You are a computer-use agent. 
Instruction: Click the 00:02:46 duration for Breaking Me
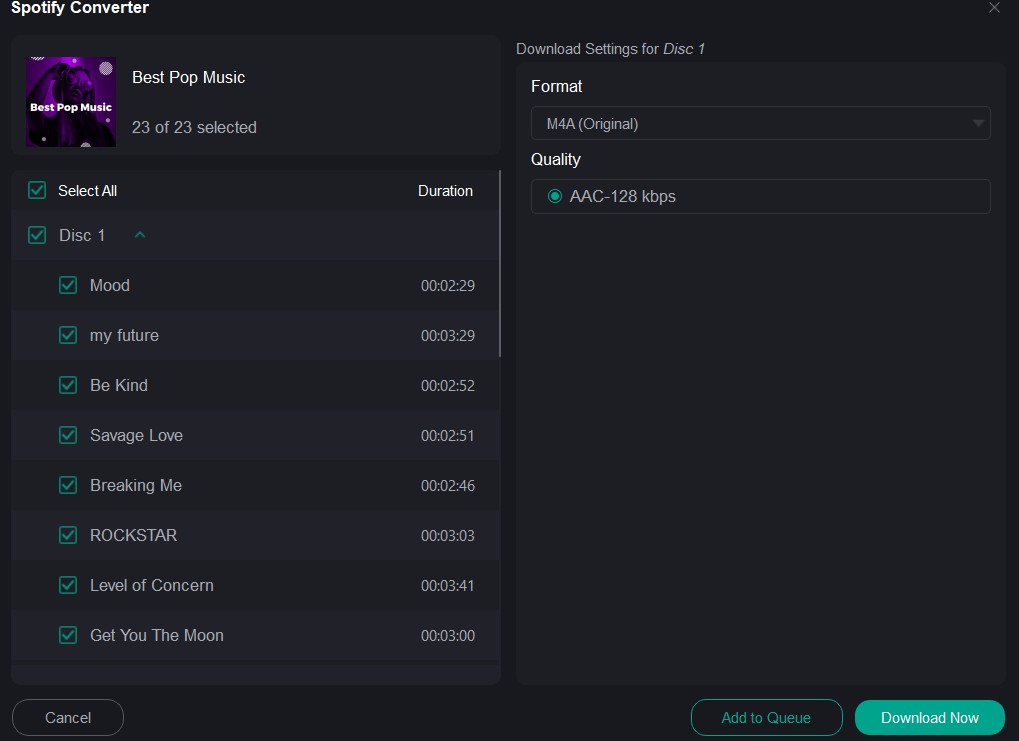tap(448, 486)
